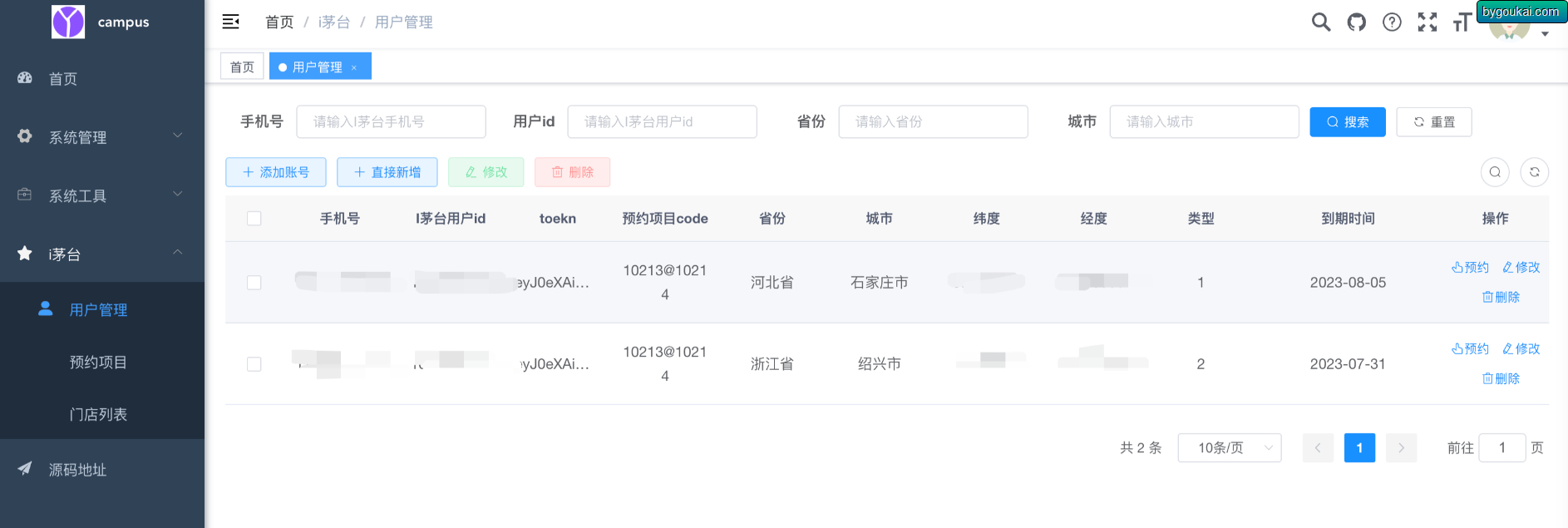Check the 浙江省 row checkbox

tap(254, 364)
